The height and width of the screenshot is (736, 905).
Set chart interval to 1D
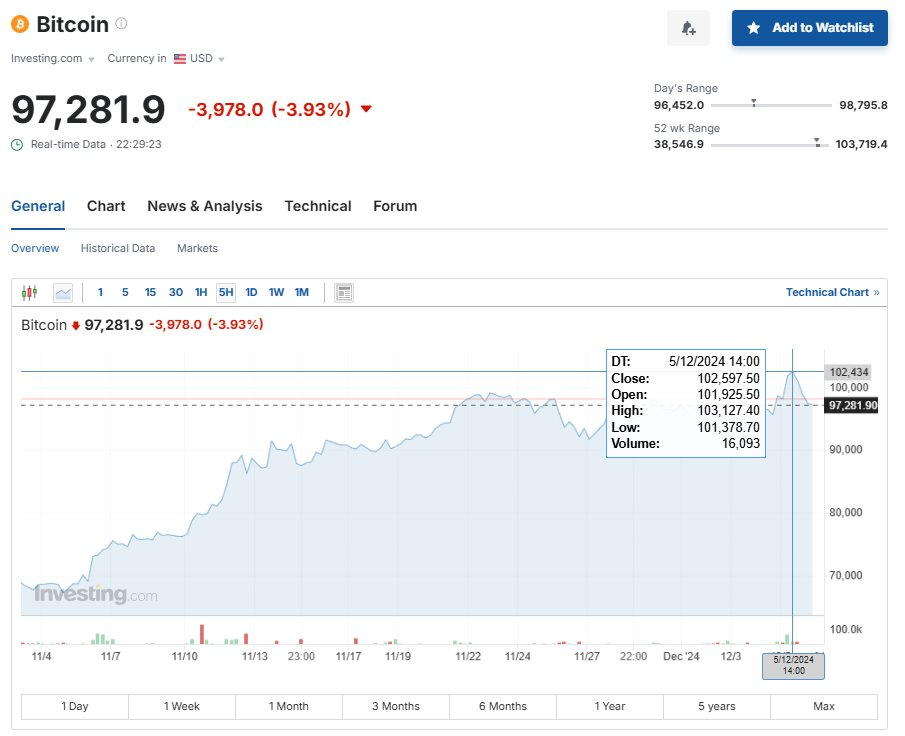[252, 293]
